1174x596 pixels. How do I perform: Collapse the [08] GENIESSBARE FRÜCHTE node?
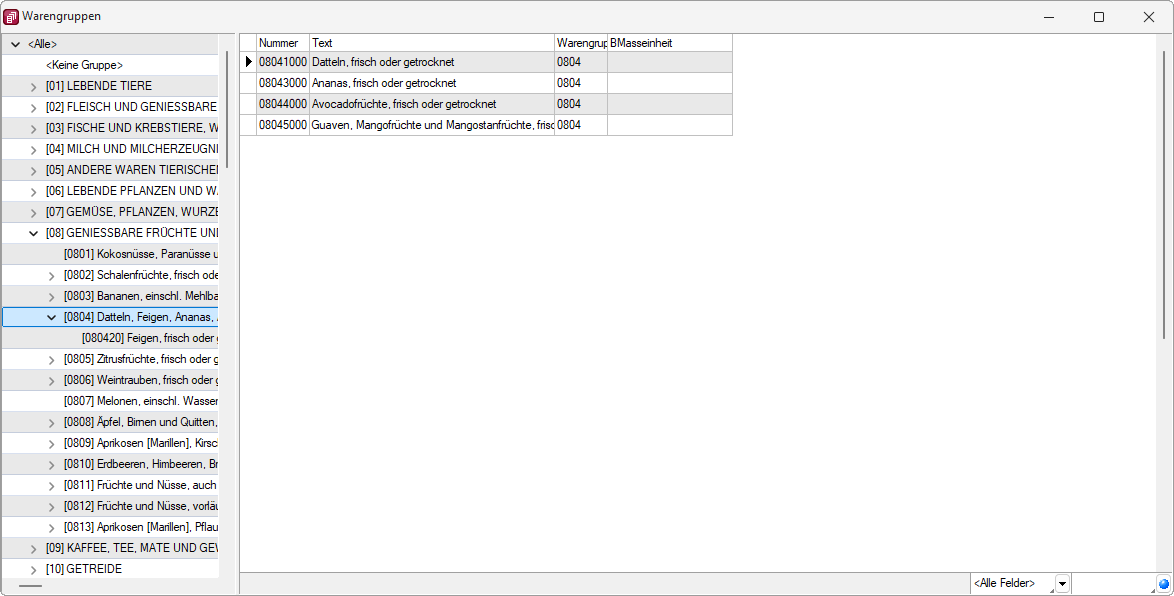pos(34,233)
